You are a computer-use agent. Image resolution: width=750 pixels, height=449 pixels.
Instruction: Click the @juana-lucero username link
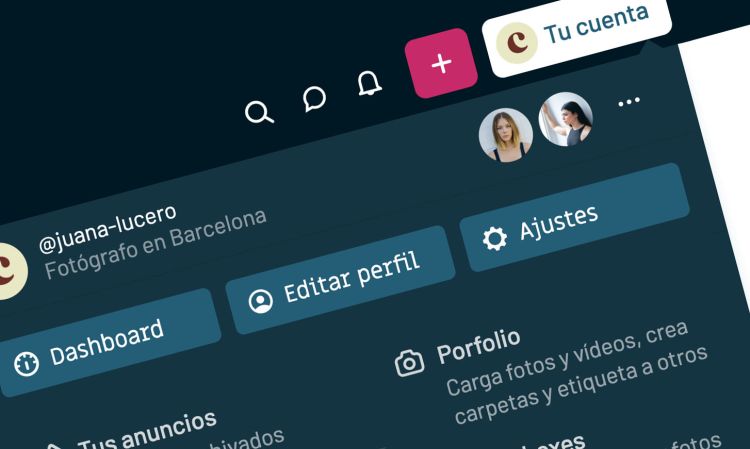(x=108, y=229)
